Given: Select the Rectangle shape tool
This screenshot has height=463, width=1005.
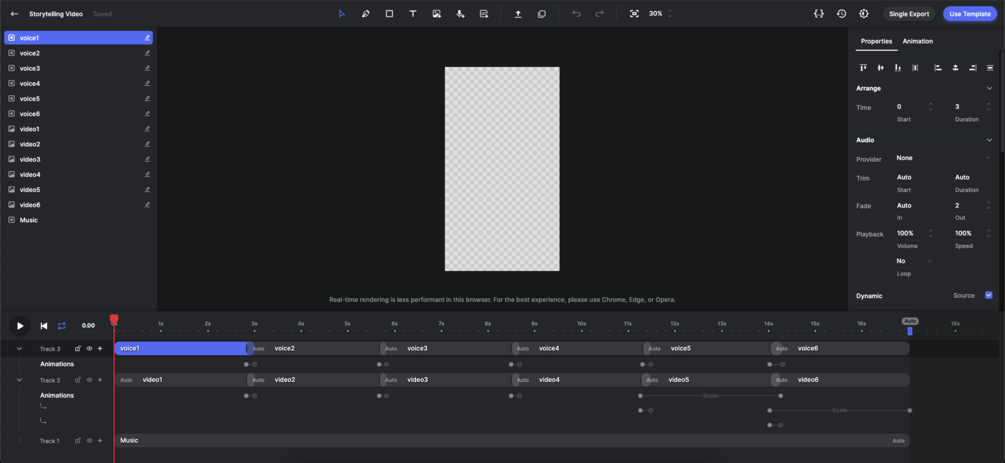Looking at the screenshot, I should [x=389, y=13].
